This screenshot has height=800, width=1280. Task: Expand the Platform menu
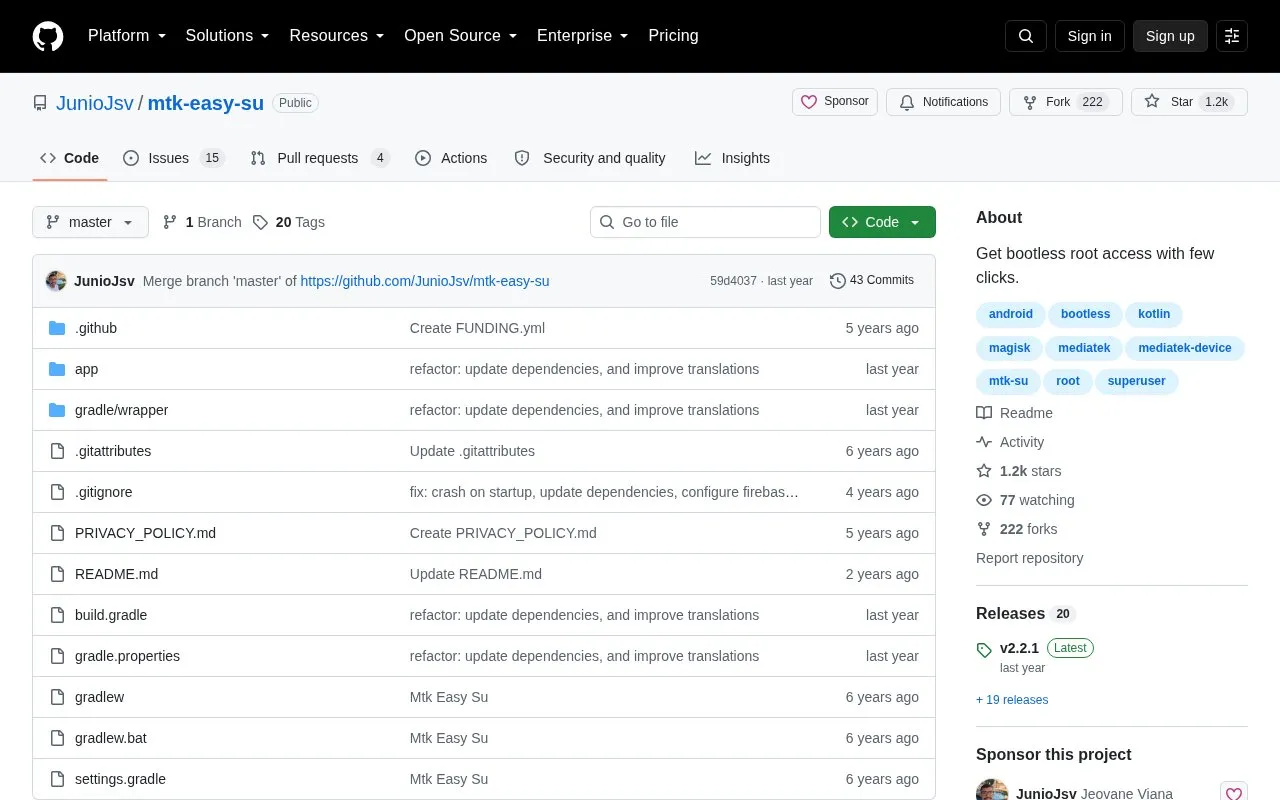127,36
